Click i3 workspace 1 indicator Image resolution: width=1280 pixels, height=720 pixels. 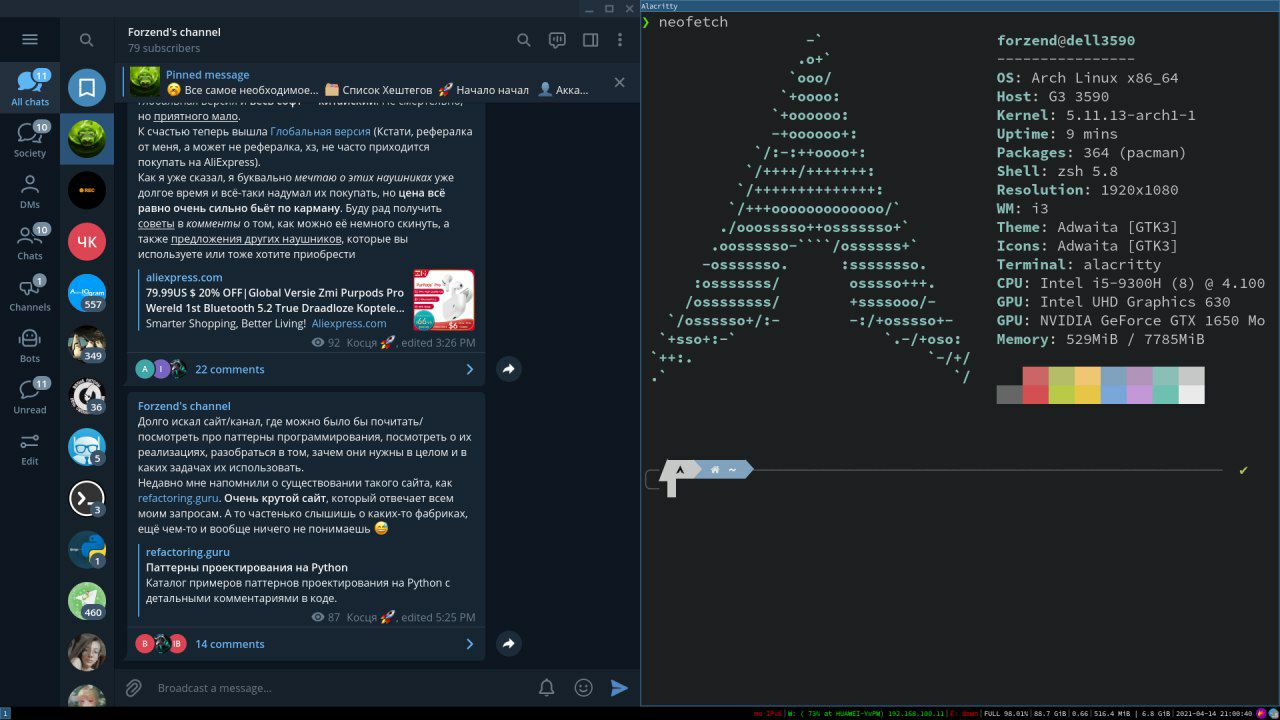coord(5,713)
